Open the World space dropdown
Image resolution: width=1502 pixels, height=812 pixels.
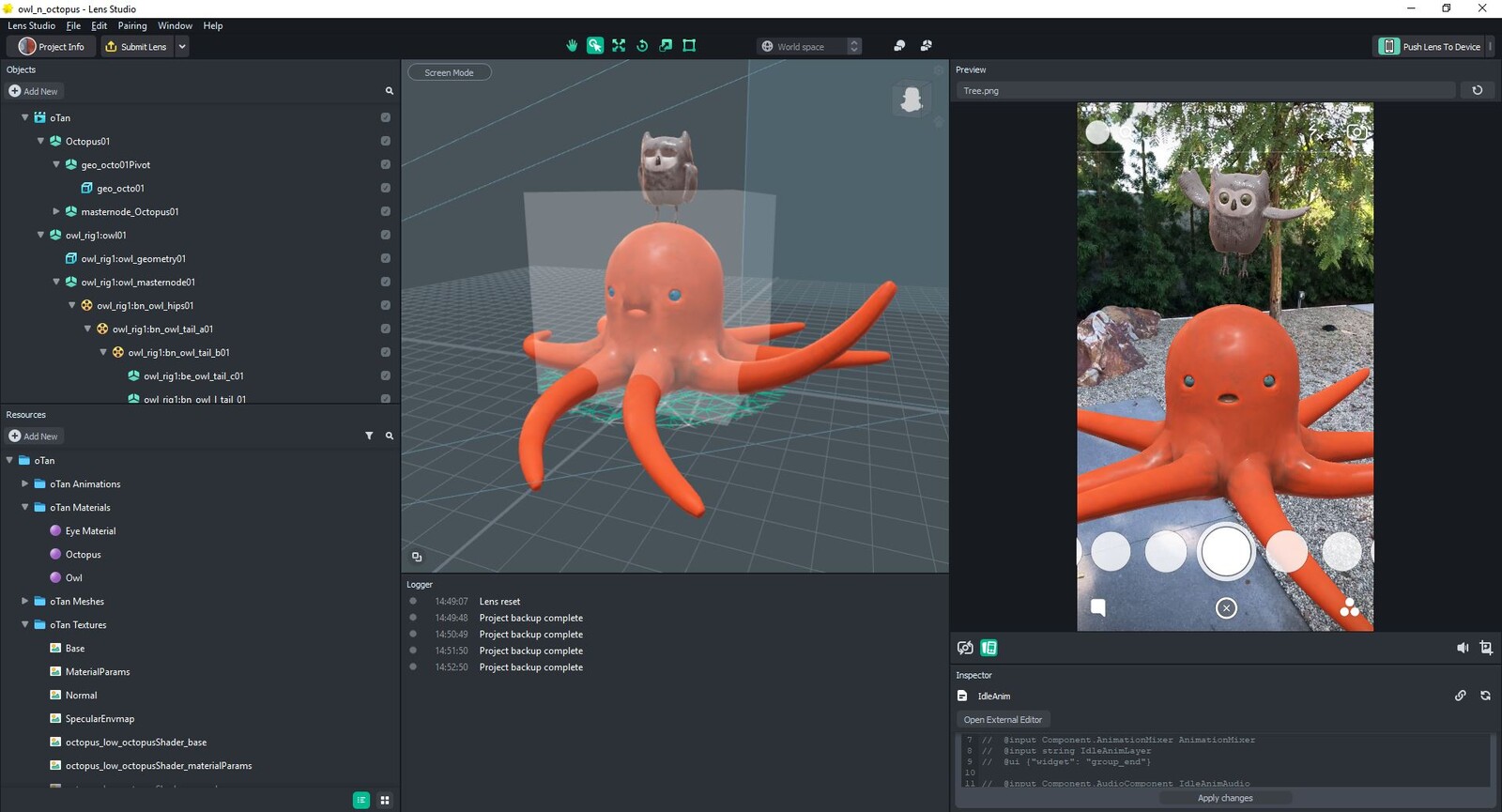[809, 46]
